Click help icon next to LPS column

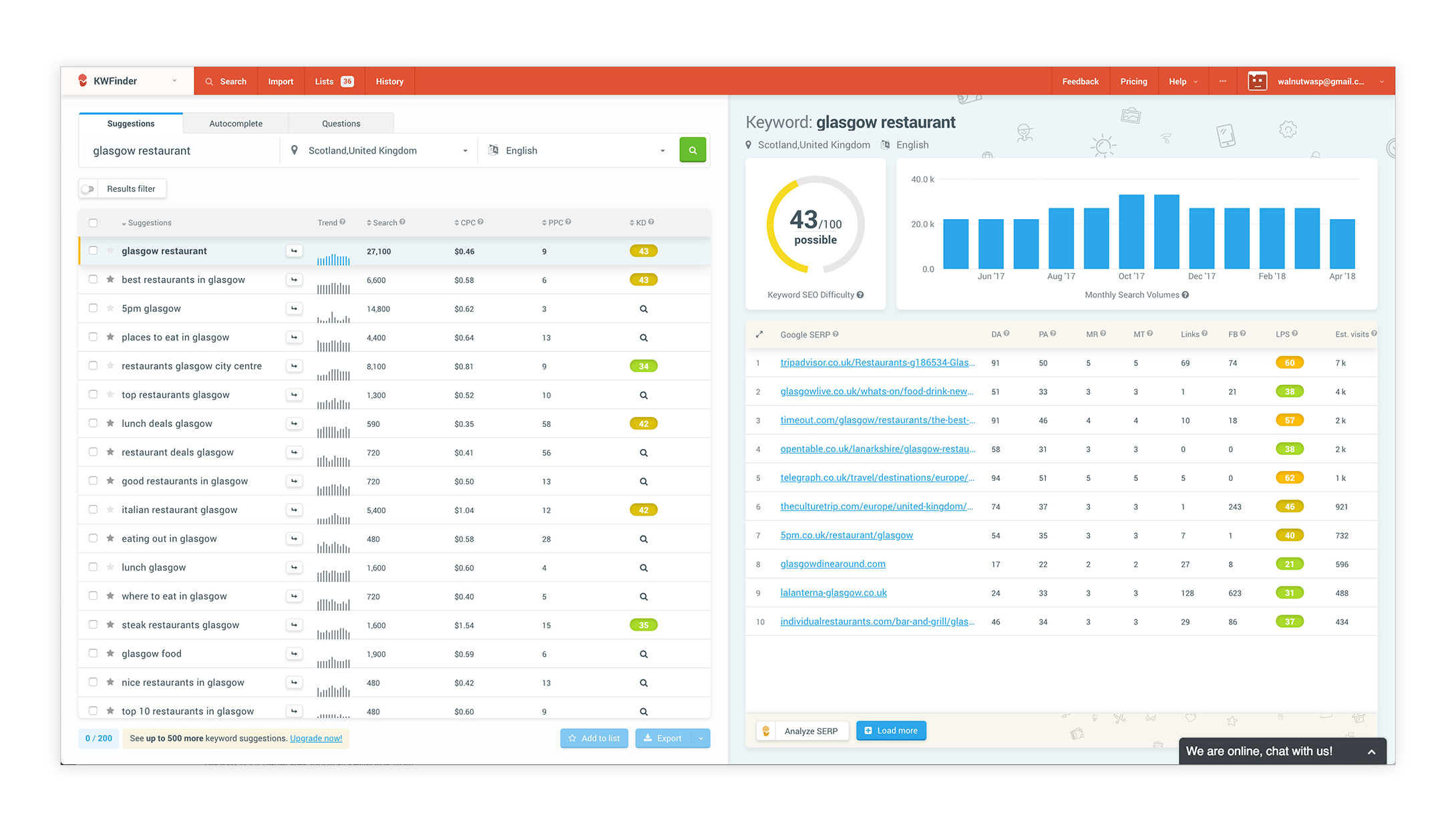click(1295, 333)
